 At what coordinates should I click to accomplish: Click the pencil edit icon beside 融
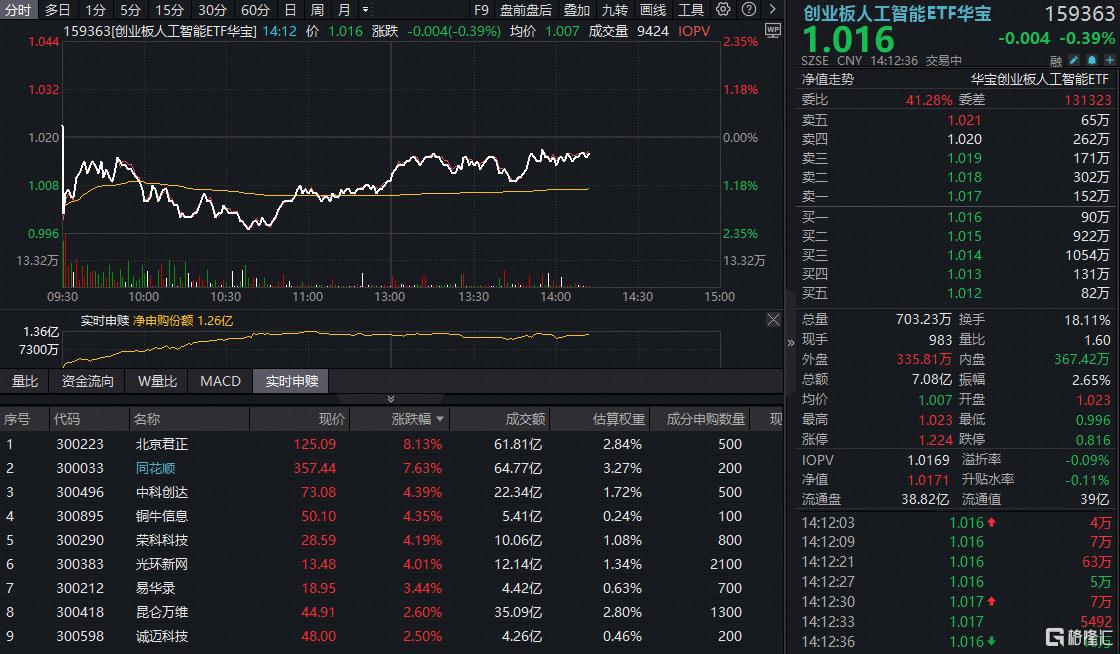pos(1074,61)
